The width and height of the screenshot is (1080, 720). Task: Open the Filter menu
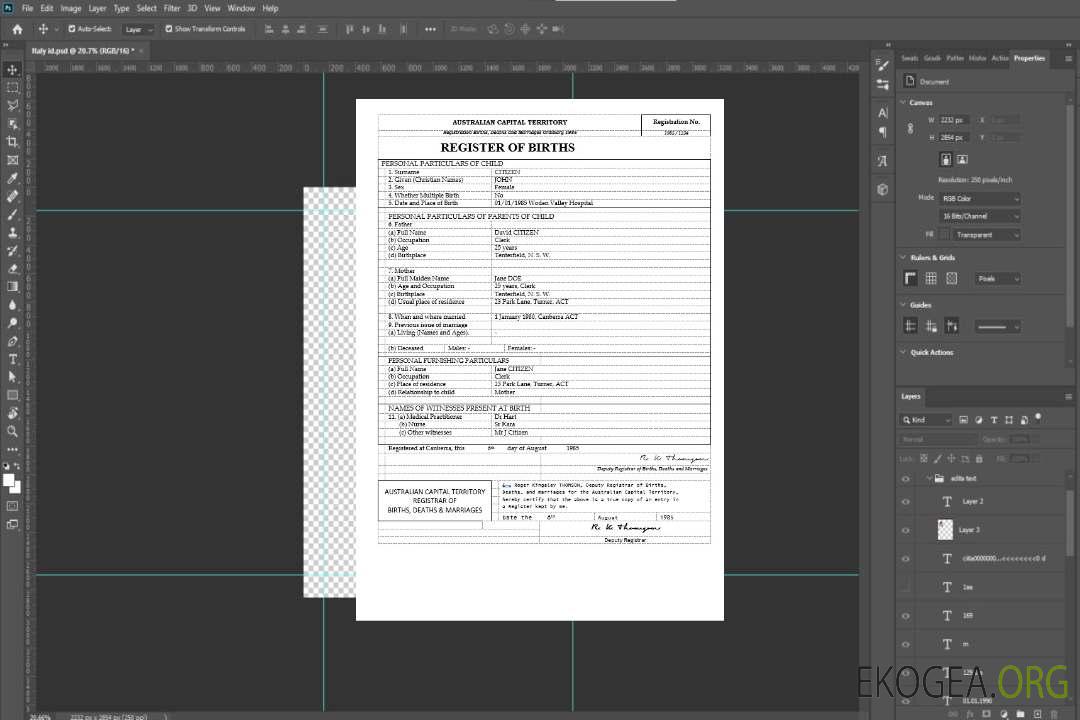pyautogui.click(x=172, y=8)
